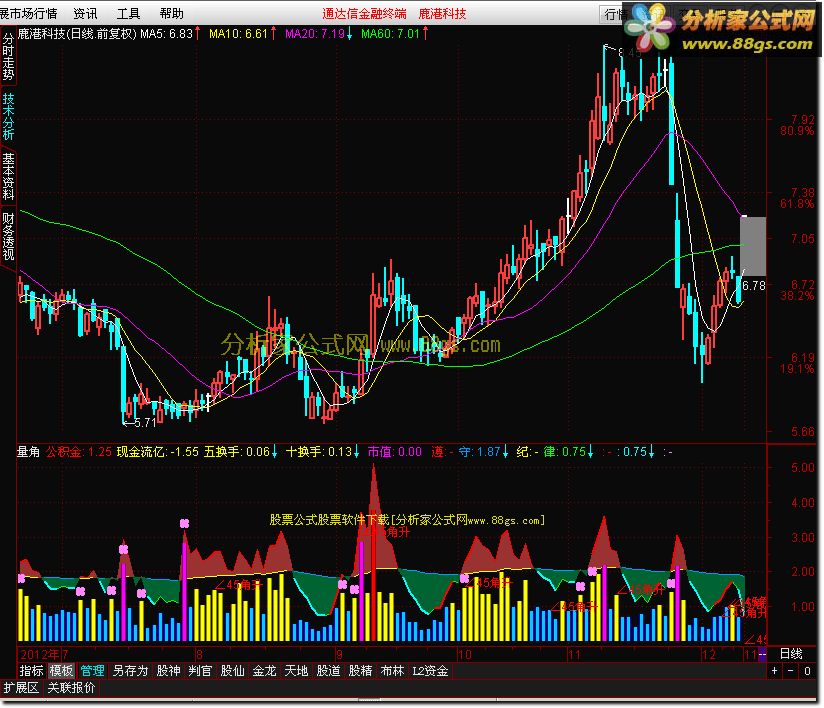The image size is (824, 708).
Task: Click the 0 reset button at bottom right
Action: (x=807, y=671)
